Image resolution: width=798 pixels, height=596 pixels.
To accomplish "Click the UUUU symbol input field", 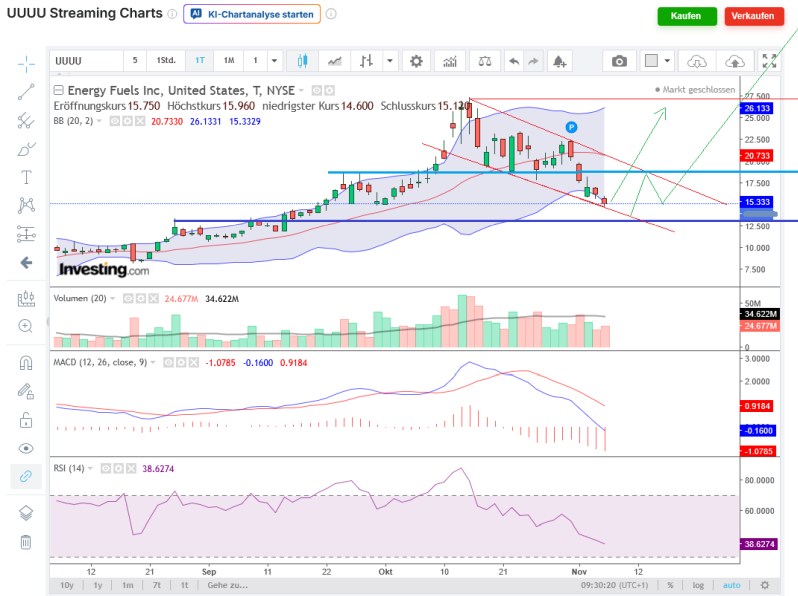I will tap(87, 61).
